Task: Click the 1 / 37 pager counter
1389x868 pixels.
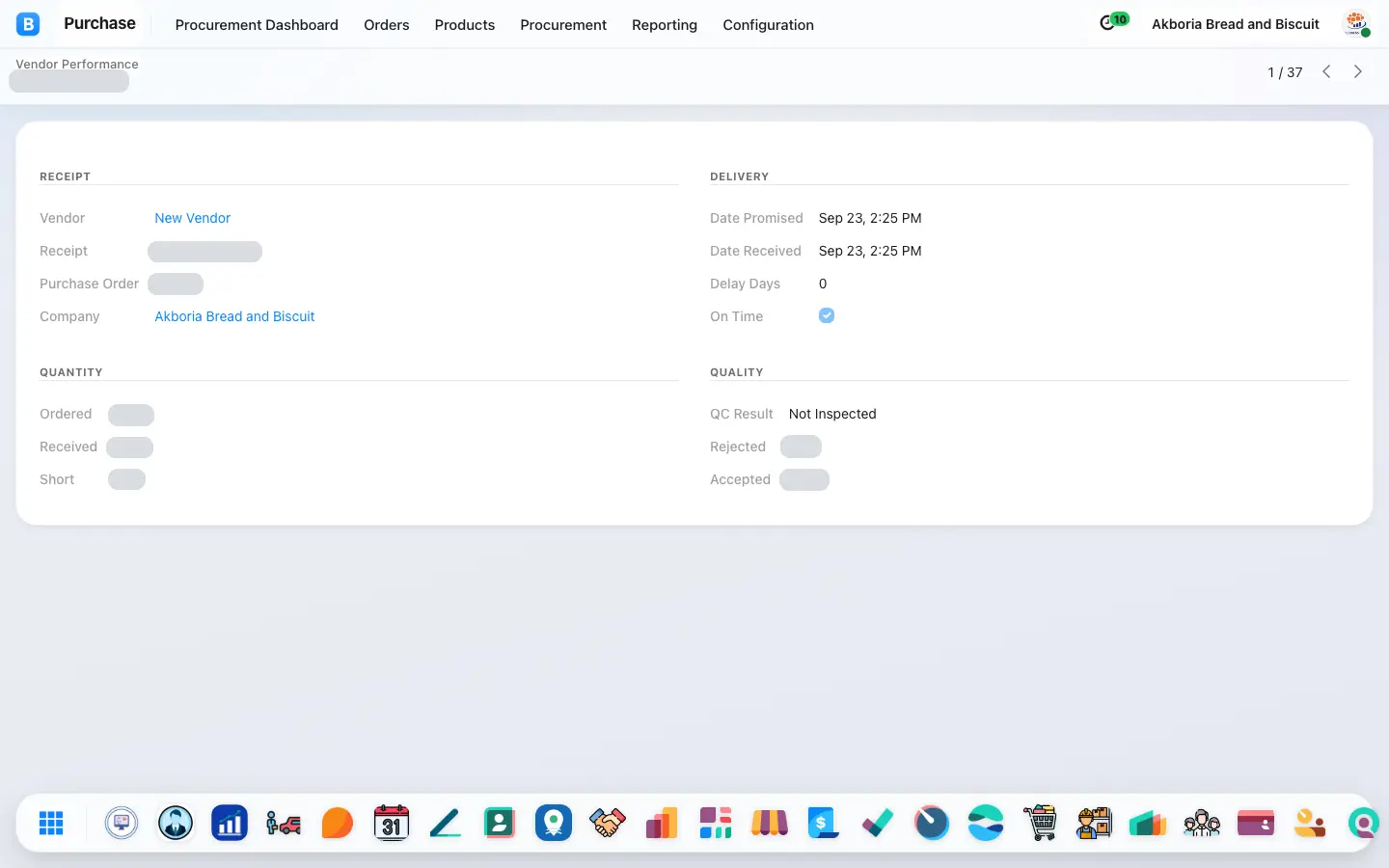Action: point(1285,72)
